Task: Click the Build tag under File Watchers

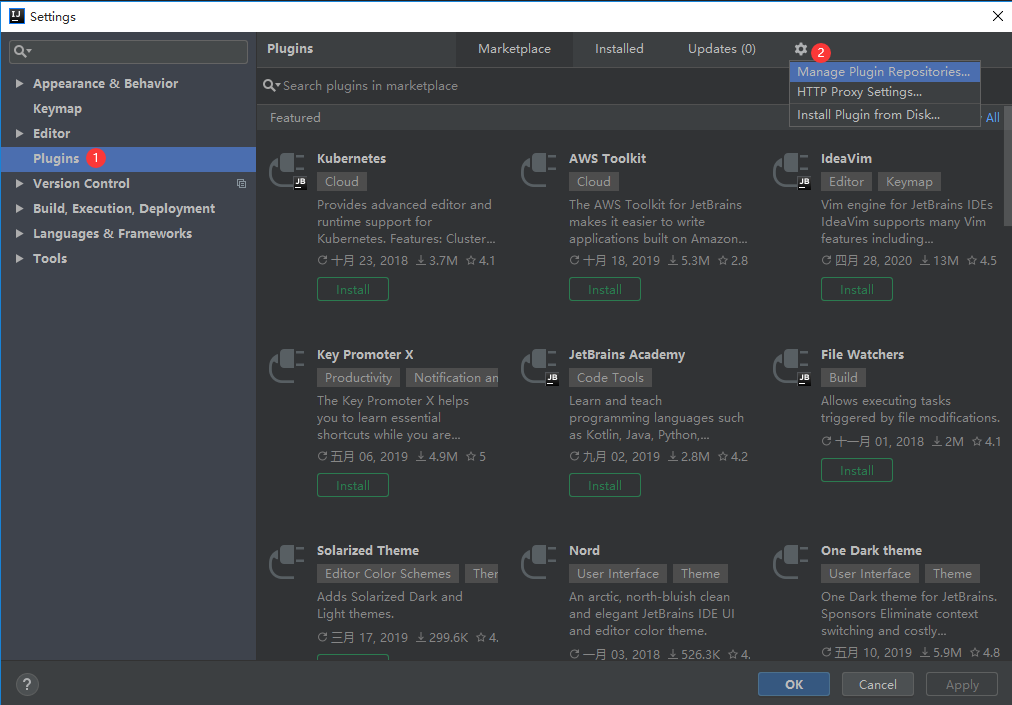Action: tap(844, 378)
